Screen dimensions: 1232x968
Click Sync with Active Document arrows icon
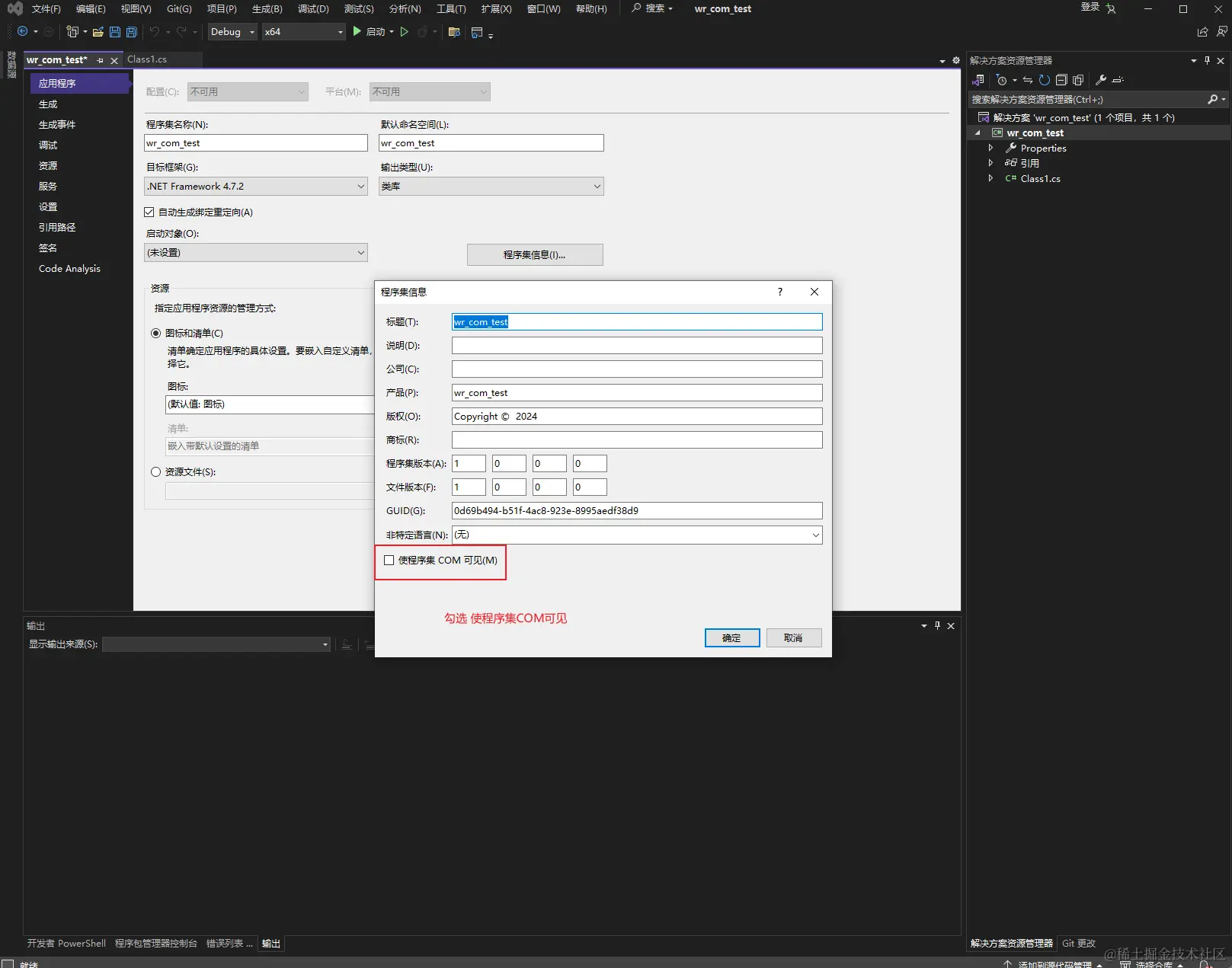pos(1028,80)
